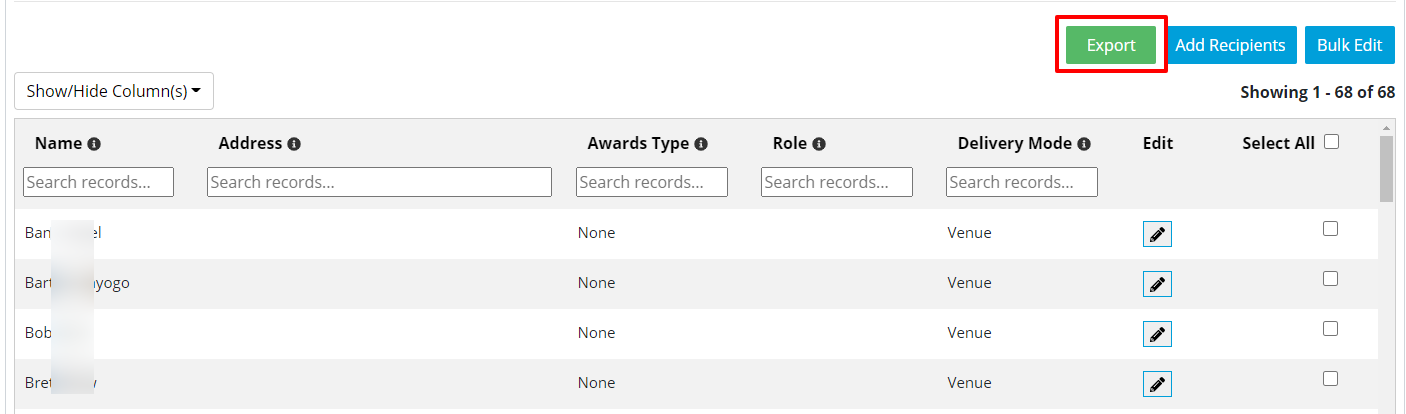The height and width of the screenshot is (414, 1406).
Task: Open the info icon beside Role
Action: click(819, 144)
